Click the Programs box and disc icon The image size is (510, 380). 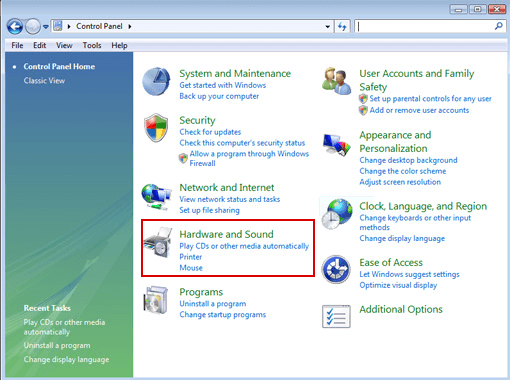156,300
